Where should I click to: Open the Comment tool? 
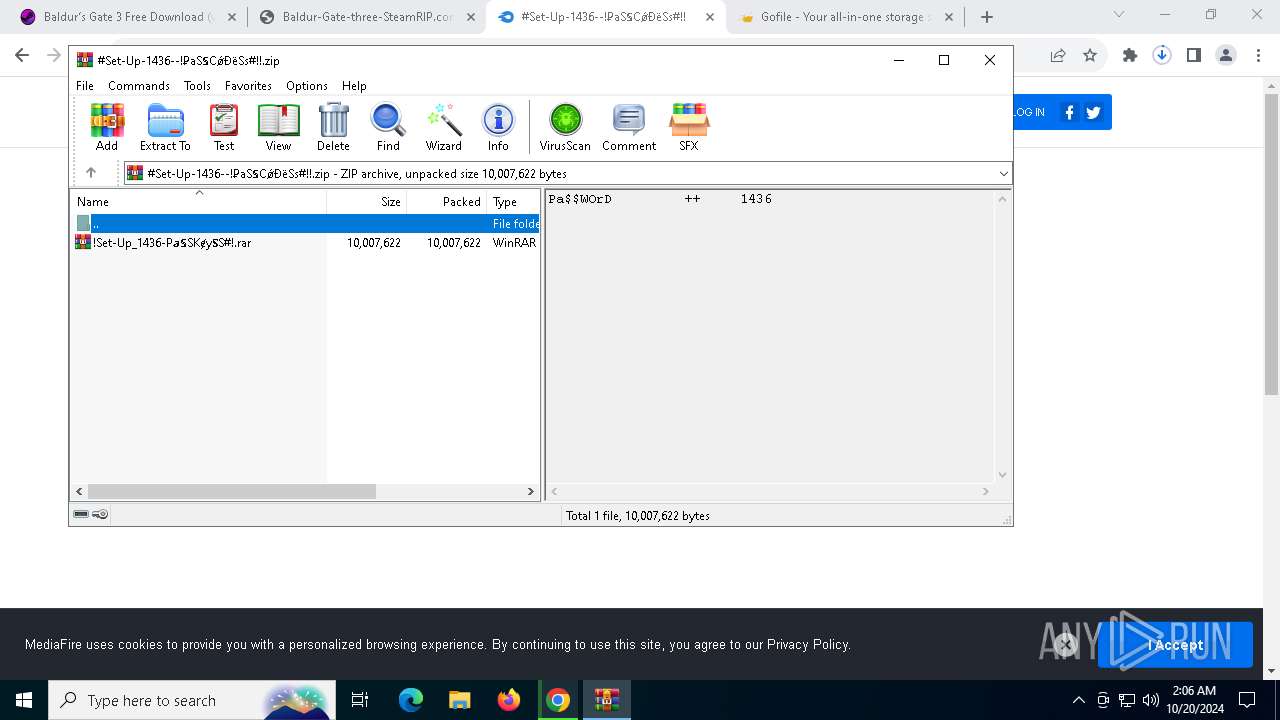point(629,127)
